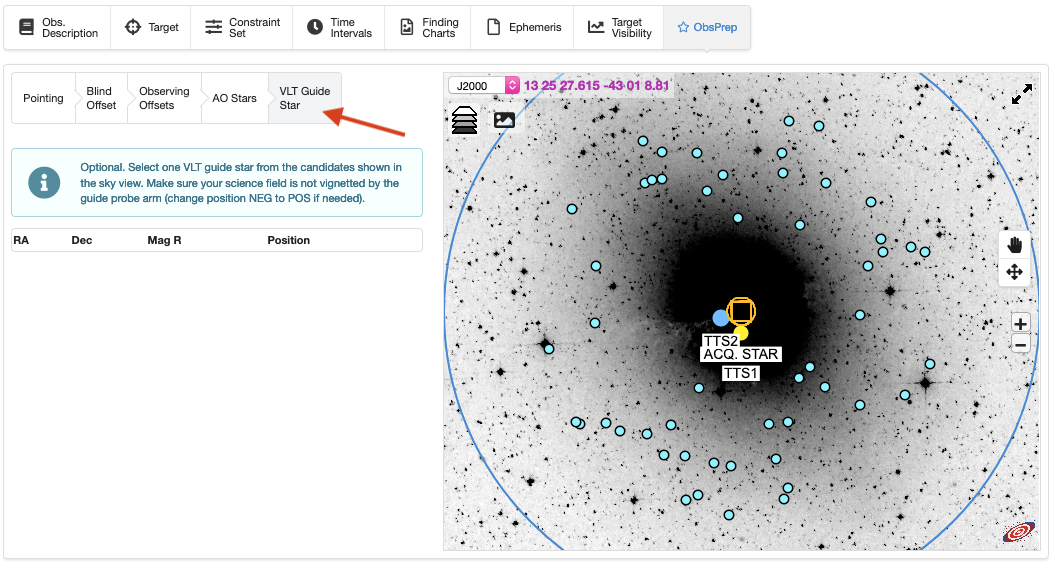
Task: Click the Mag R column header
Action: [x=164, y=240]
